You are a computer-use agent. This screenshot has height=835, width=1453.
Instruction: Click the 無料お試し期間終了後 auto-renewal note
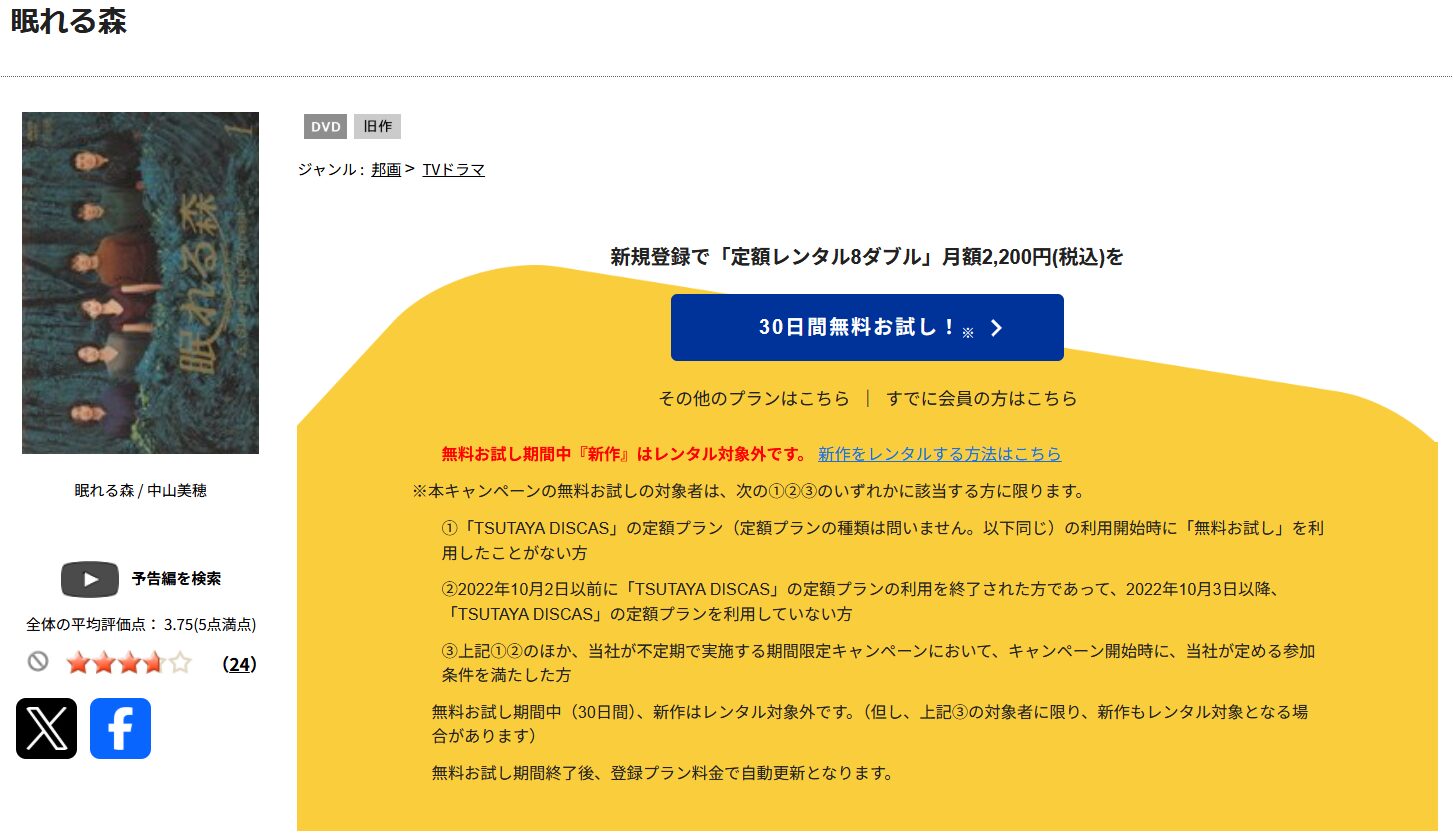tap(662, 773)
